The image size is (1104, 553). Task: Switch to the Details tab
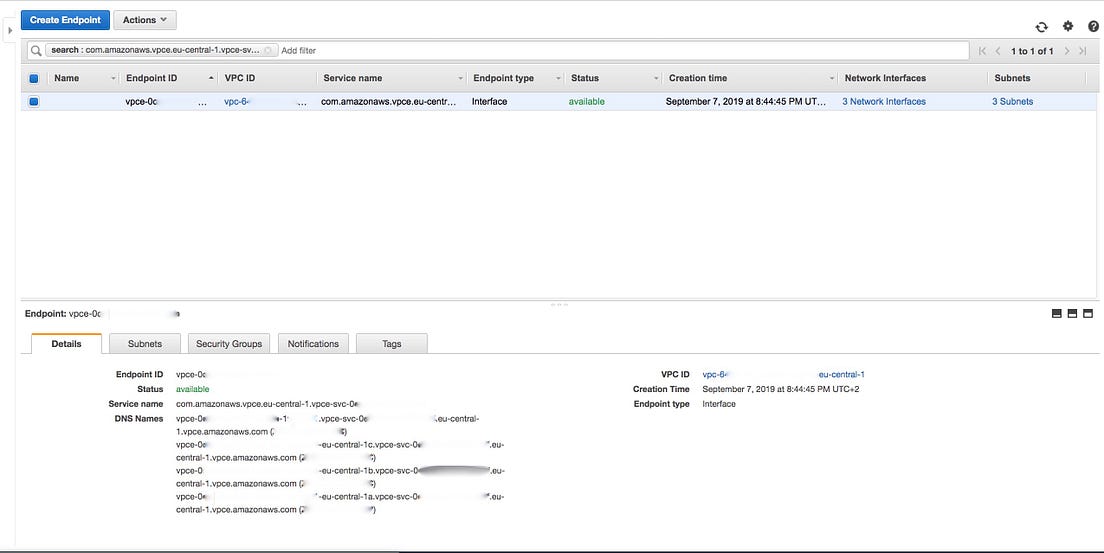pyautogui.click(x=66, y=344)
